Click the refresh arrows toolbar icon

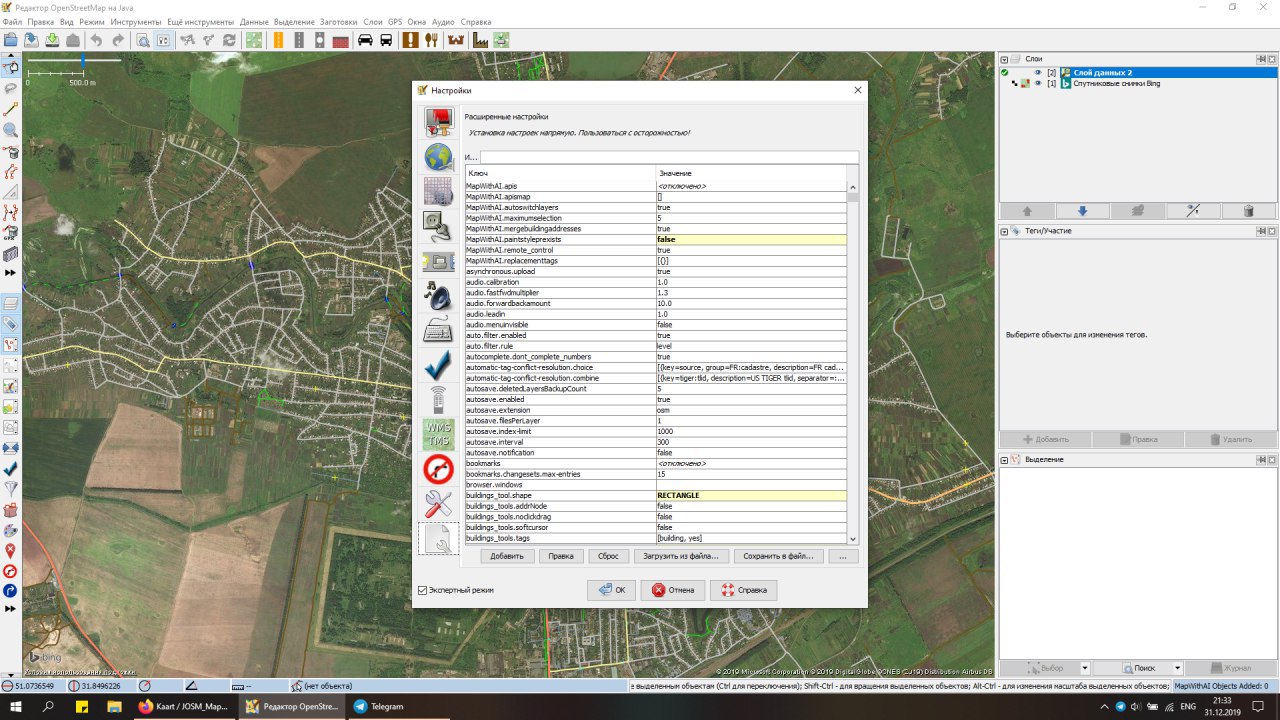pyautogui.click(x=229, y=40)
